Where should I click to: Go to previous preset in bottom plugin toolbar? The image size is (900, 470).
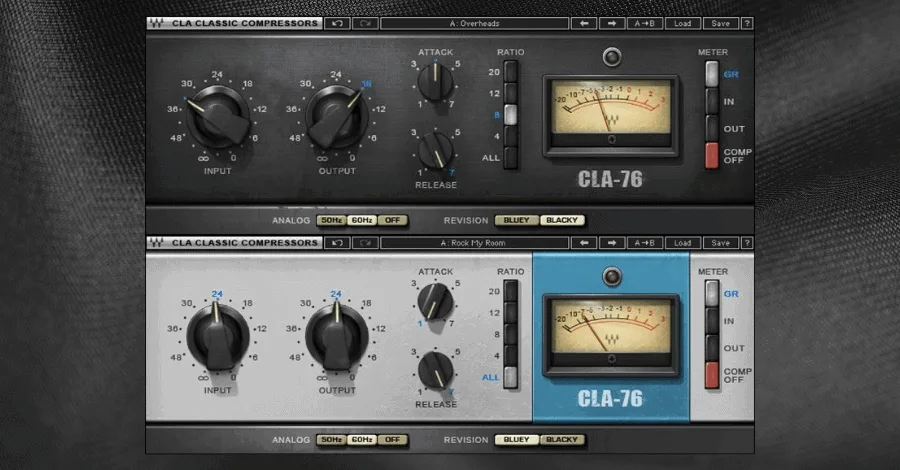[584, 243]
